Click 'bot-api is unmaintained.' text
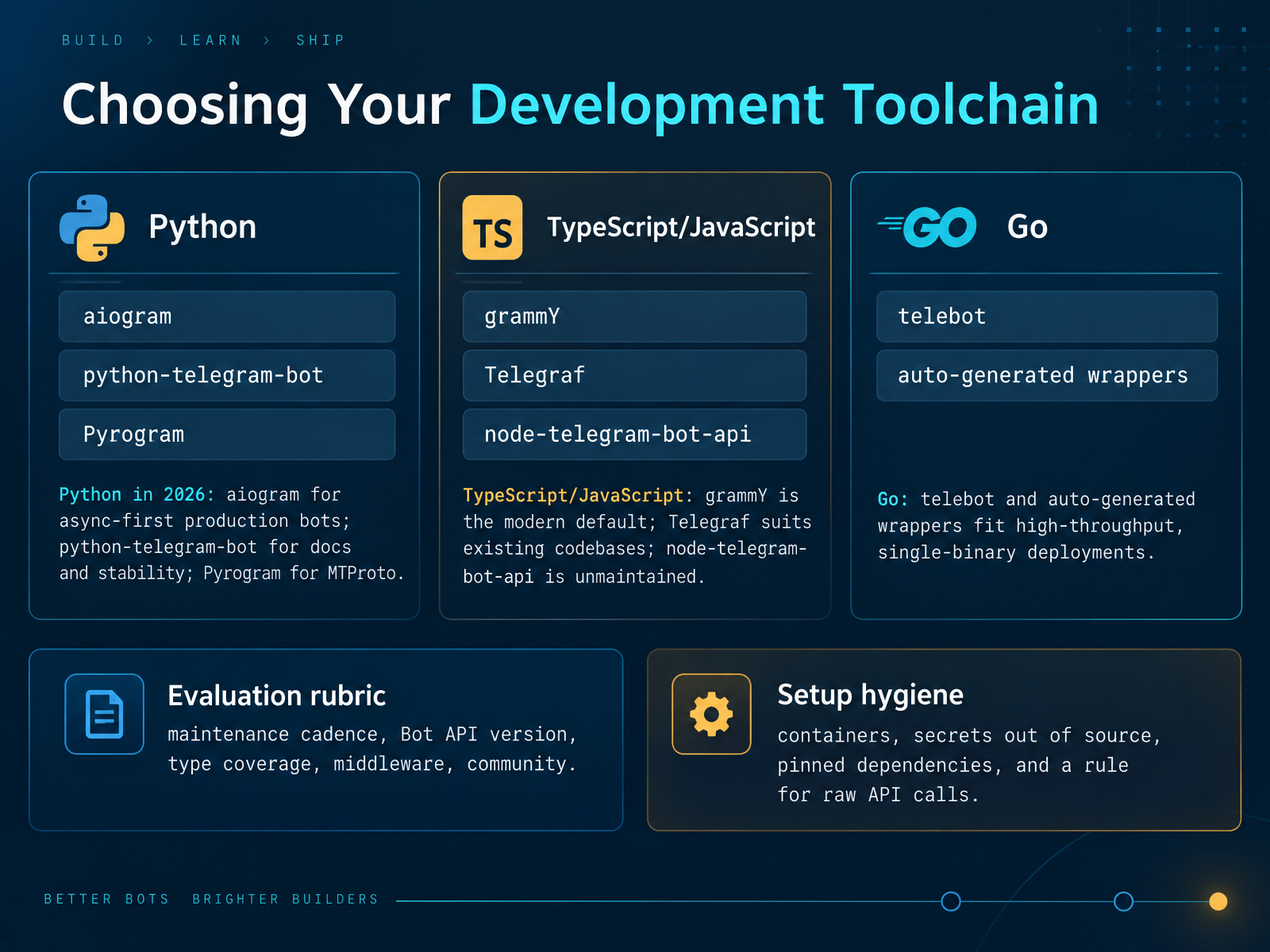Viewport: 1270px width, 952px height. click(583, 577)
